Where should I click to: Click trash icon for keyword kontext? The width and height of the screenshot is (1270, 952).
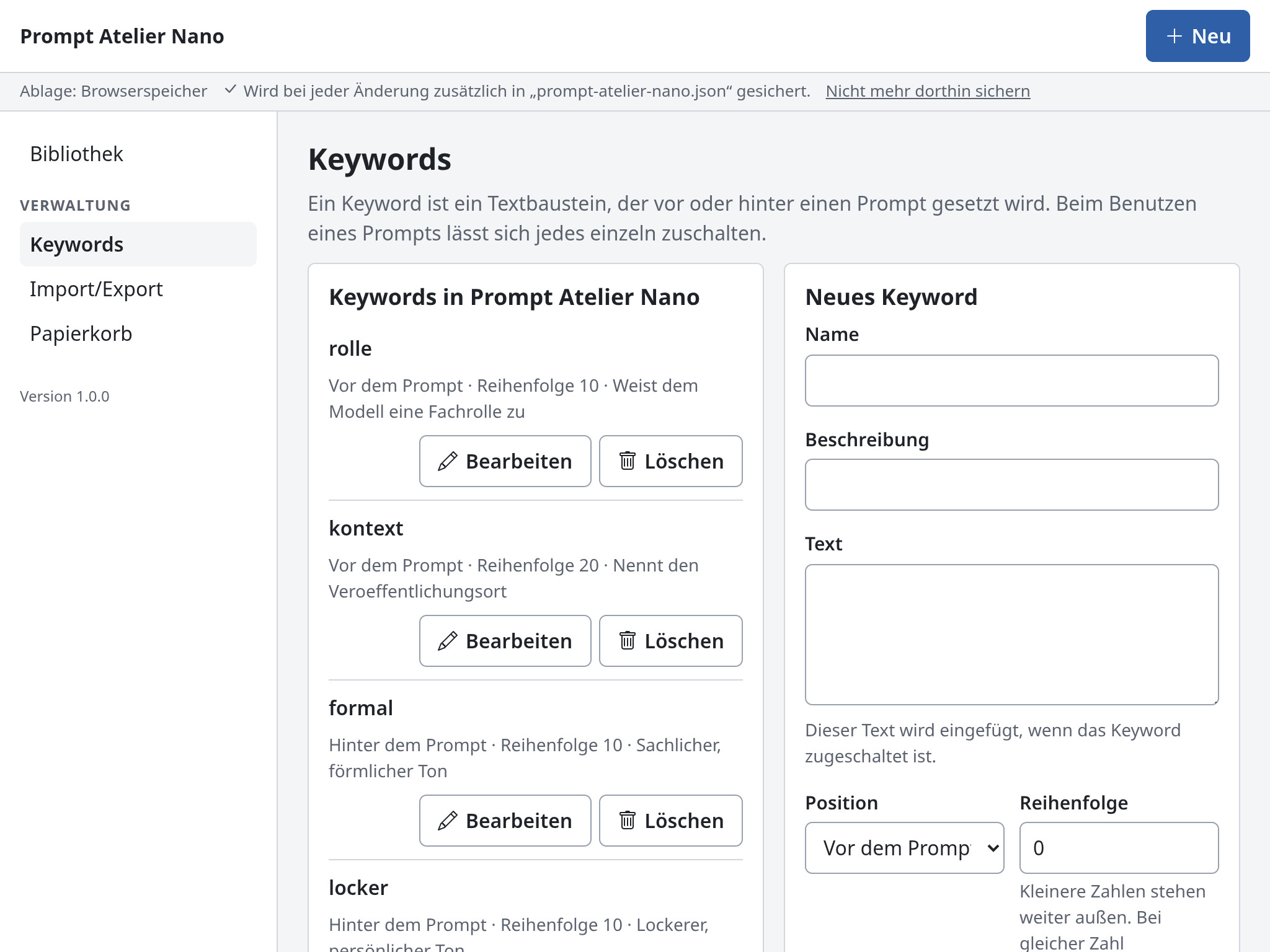click(628, 640)
